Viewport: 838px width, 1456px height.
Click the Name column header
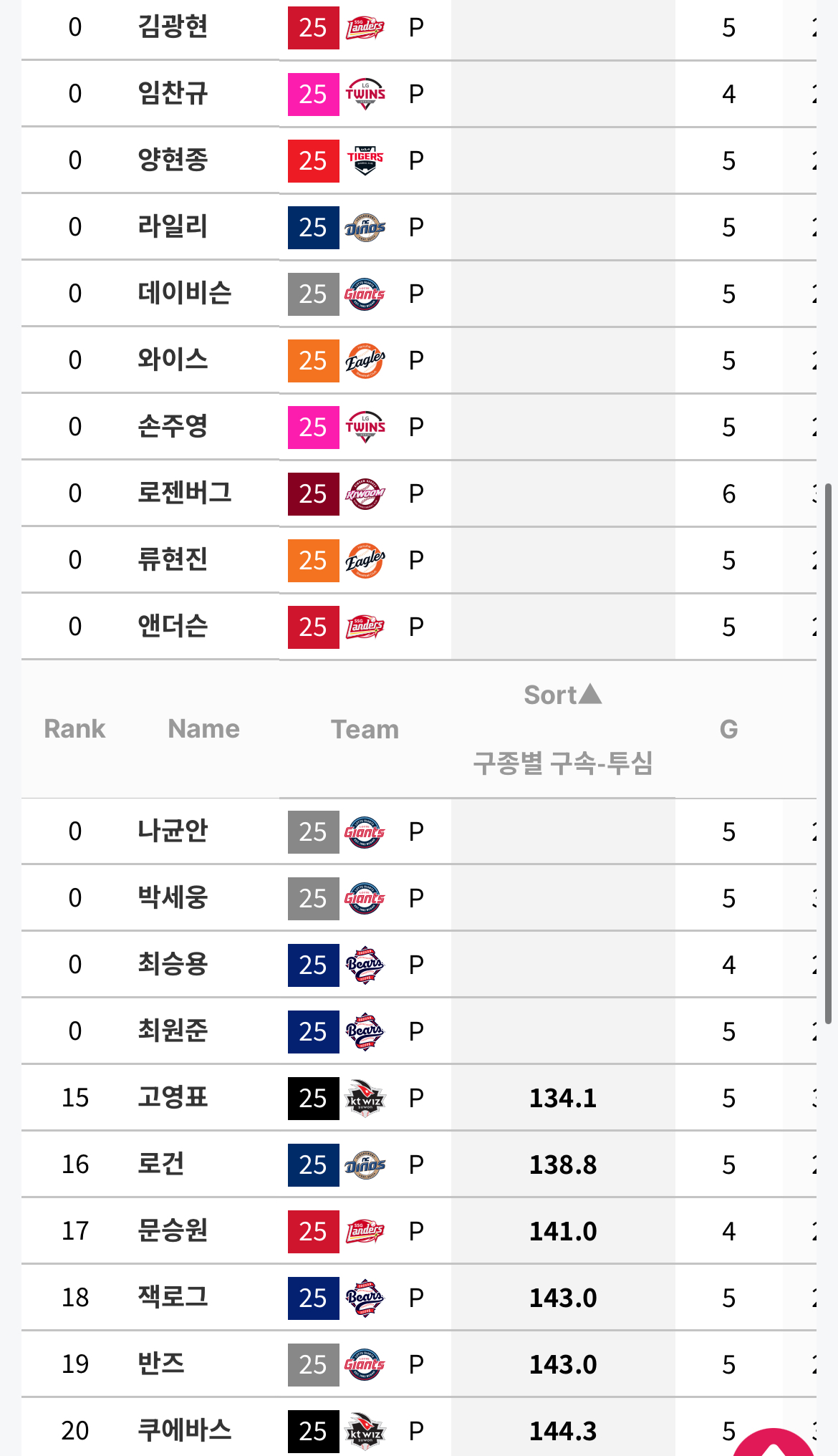[x=203, y=729]
